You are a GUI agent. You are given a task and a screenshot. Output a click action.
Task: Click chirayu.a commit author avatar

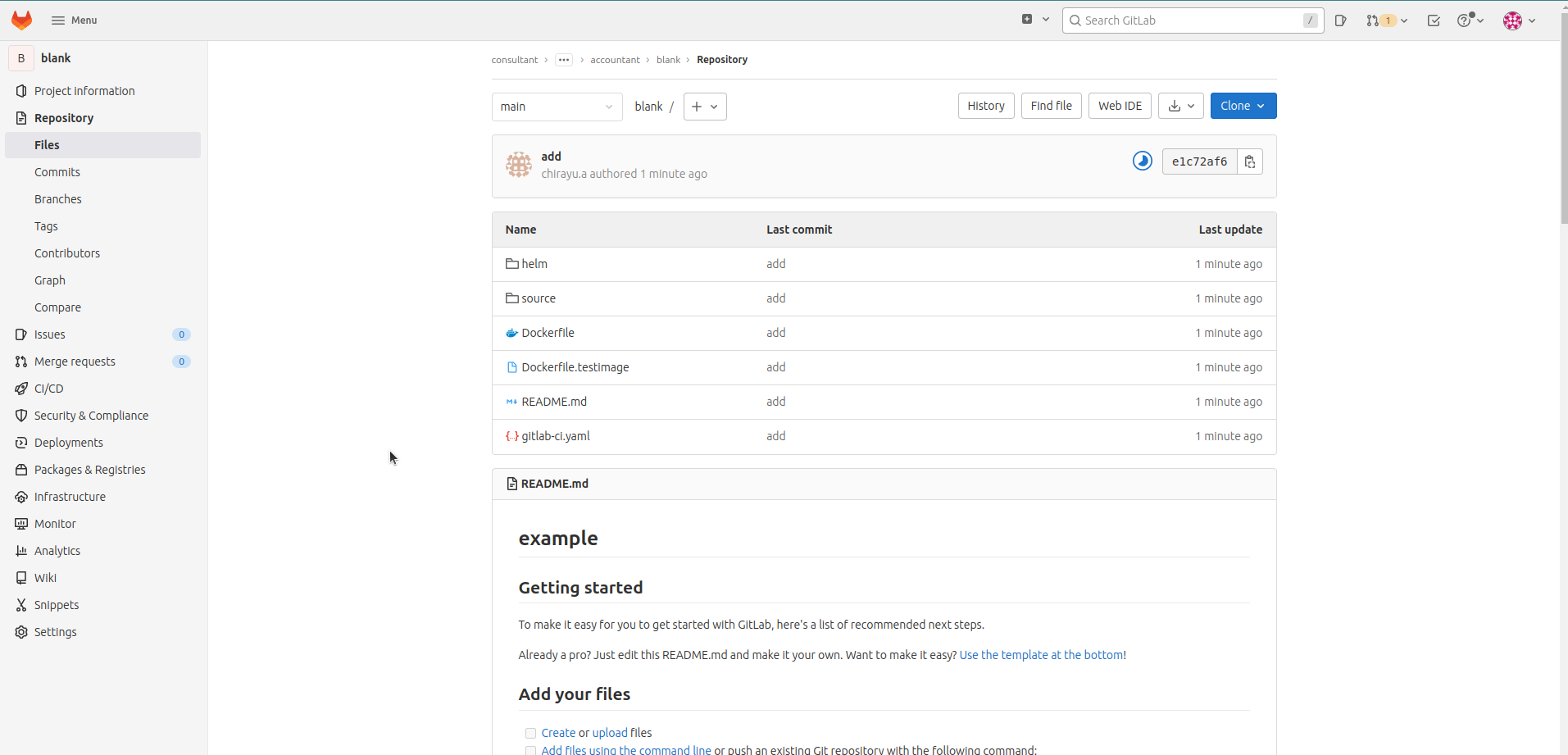coord(519,165)
